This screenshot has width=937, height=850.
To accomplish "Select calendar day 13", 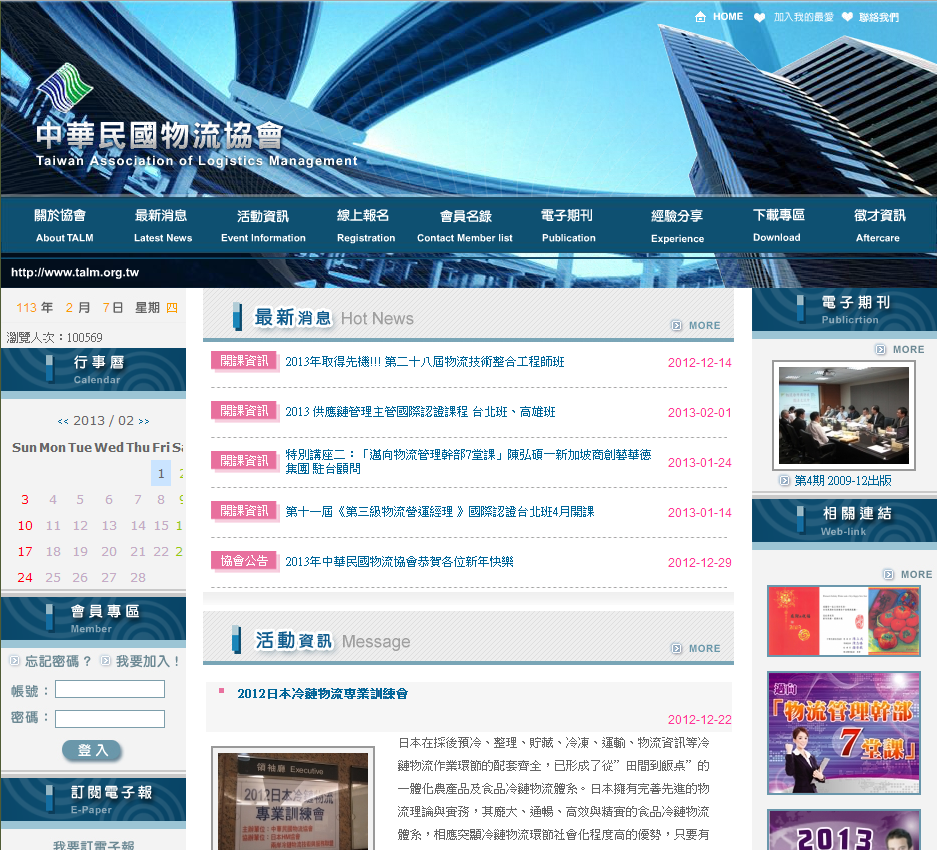I will (109, 525).
